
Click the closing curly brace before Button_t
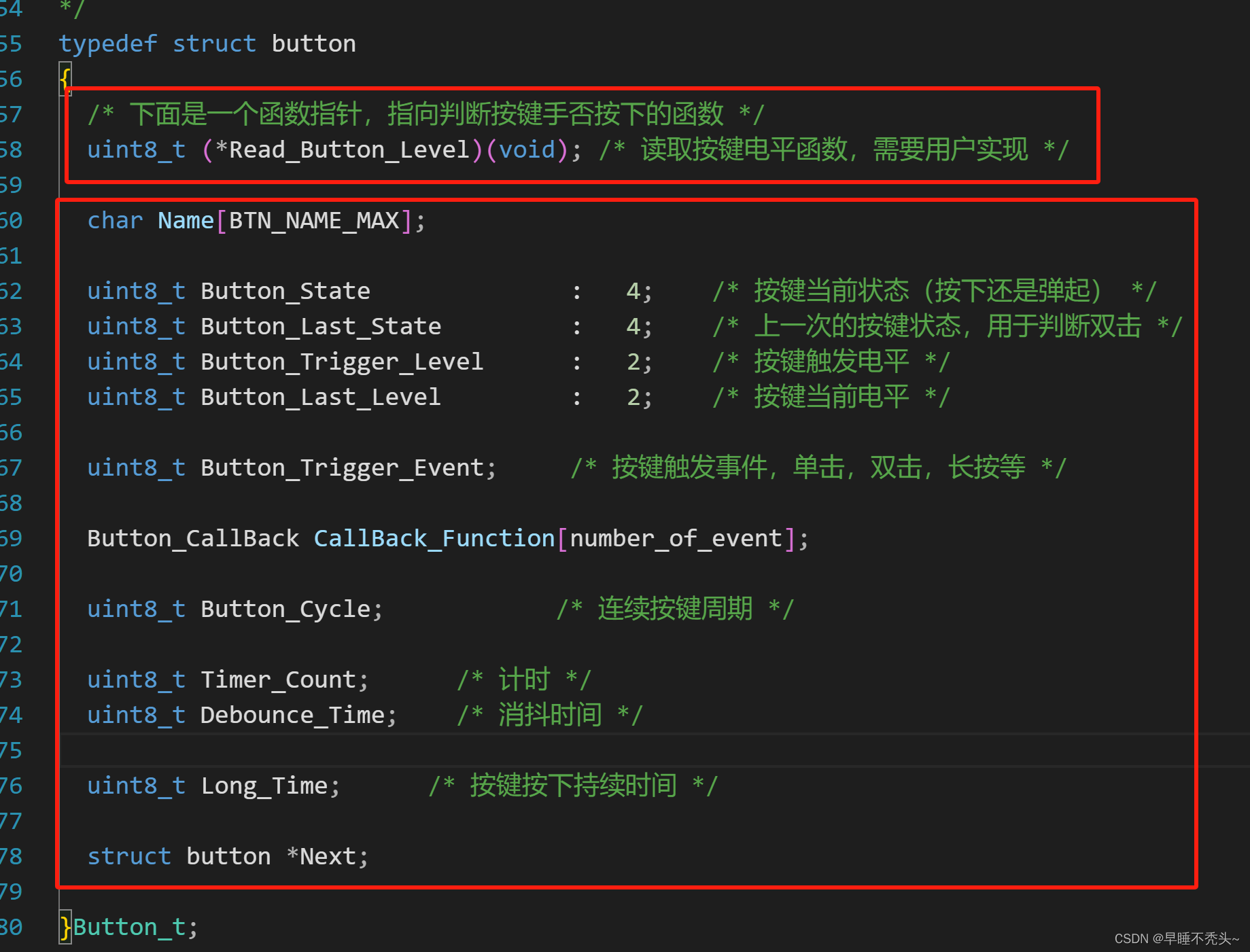pyautogui.click(x=65, y=928)
